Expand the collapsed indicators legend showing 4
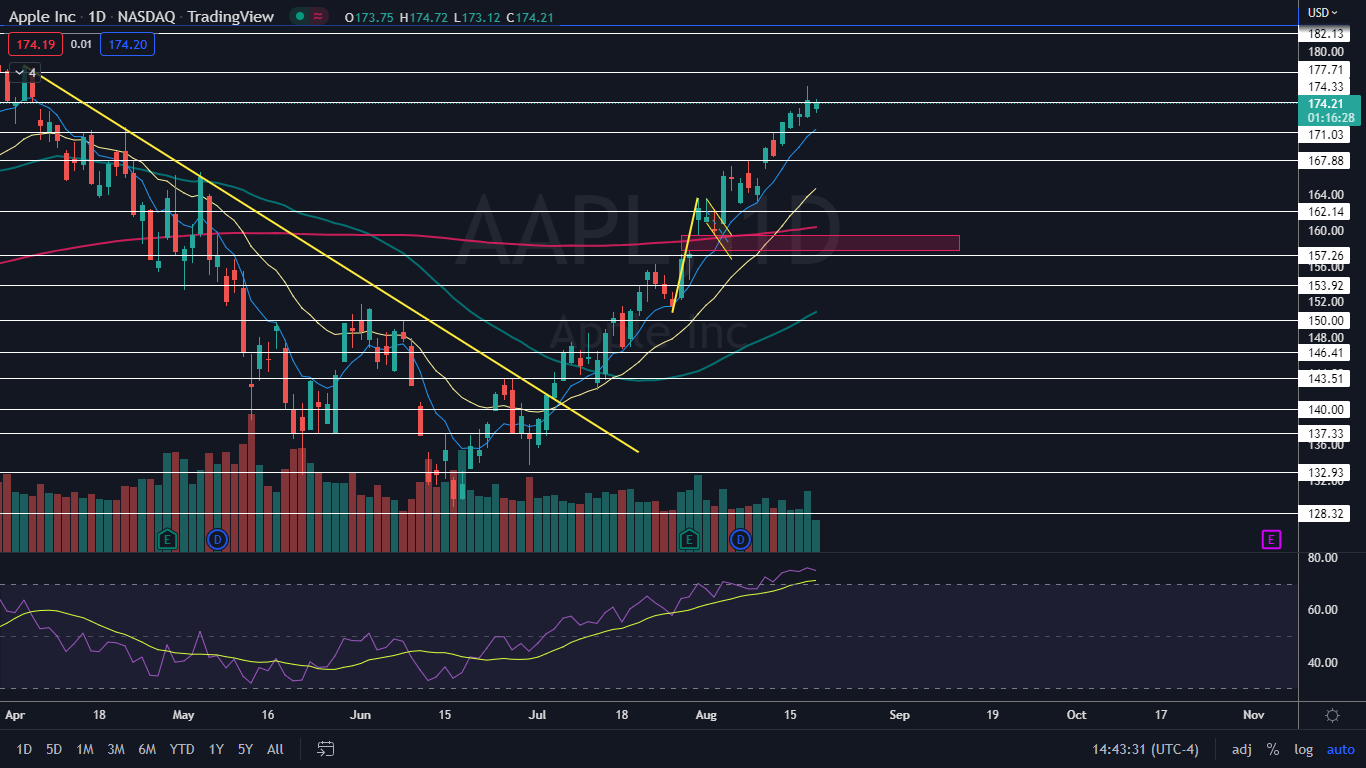 point(26,73)
